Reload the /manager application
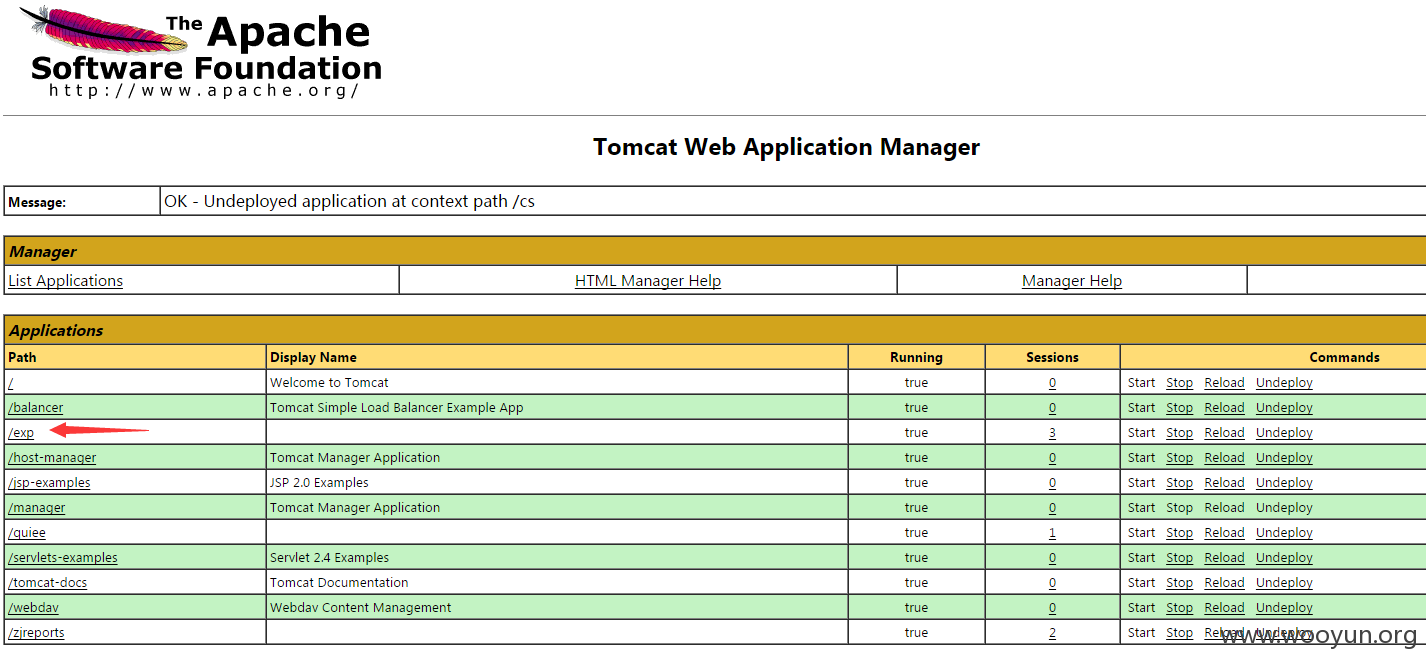Image resolution: width=1426 pixels, height=664 pixels. pos(1224,508)
